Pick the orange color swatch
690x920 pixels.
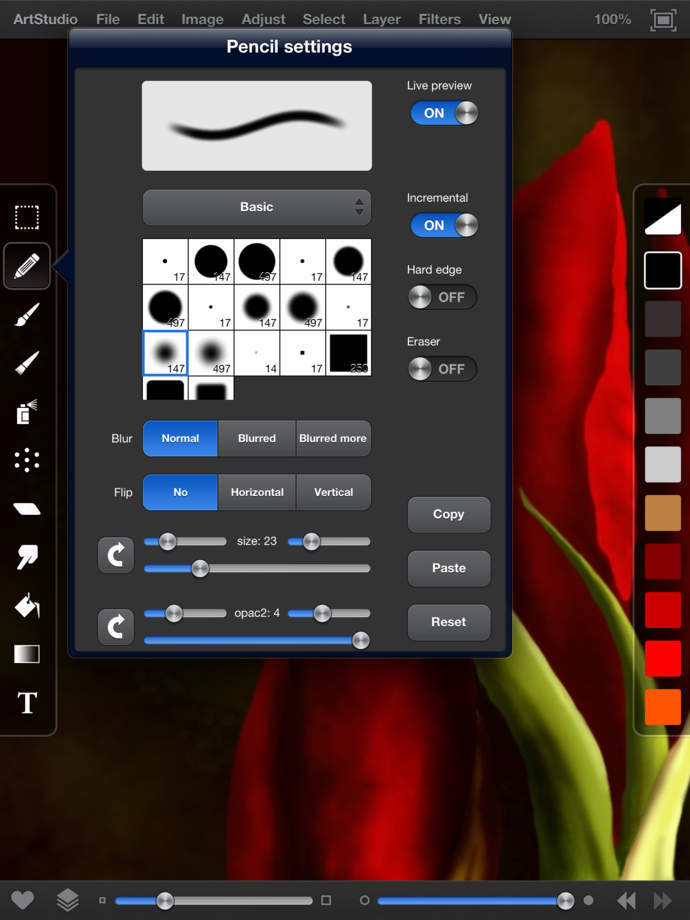pyautogui.click(x=663, y=707)
